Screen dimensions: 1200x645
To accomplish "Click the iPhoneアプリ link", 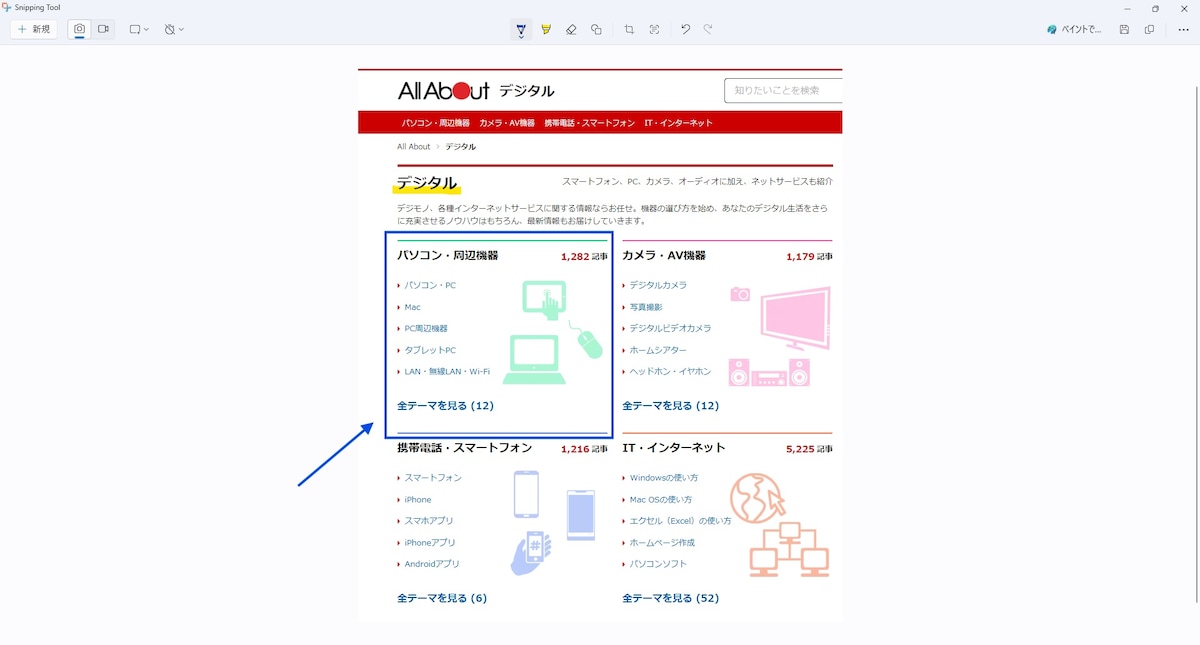I will point(430,543).
